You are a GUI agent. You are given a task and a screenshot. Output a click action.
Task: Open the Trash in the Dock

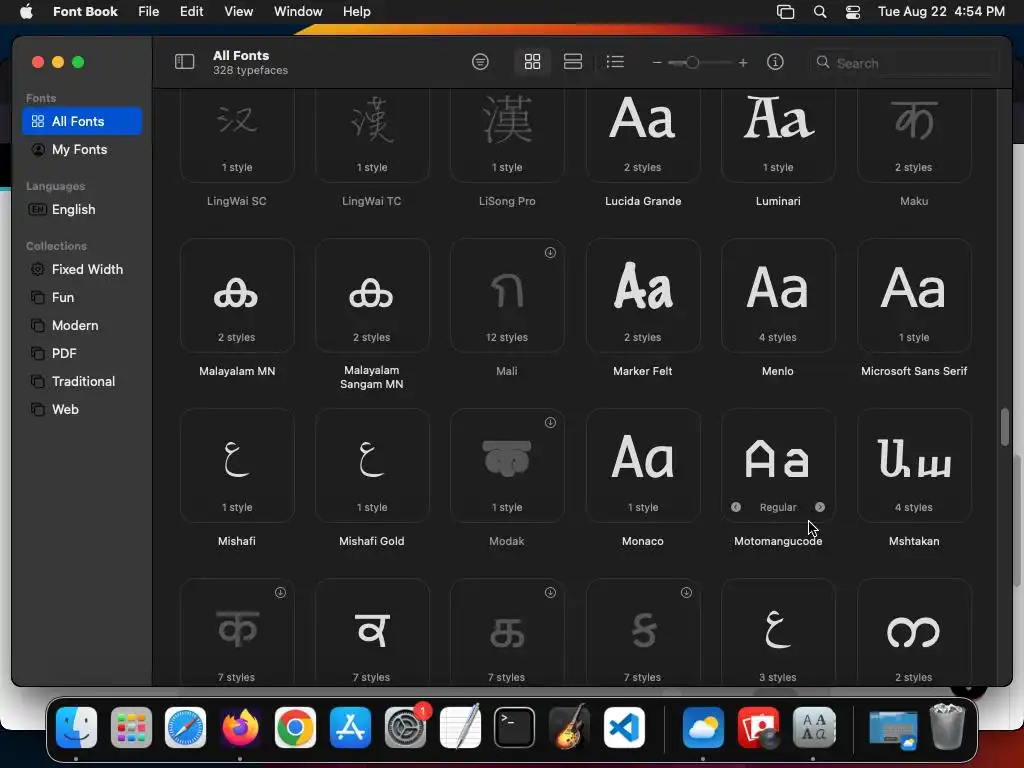coord(947,726)
